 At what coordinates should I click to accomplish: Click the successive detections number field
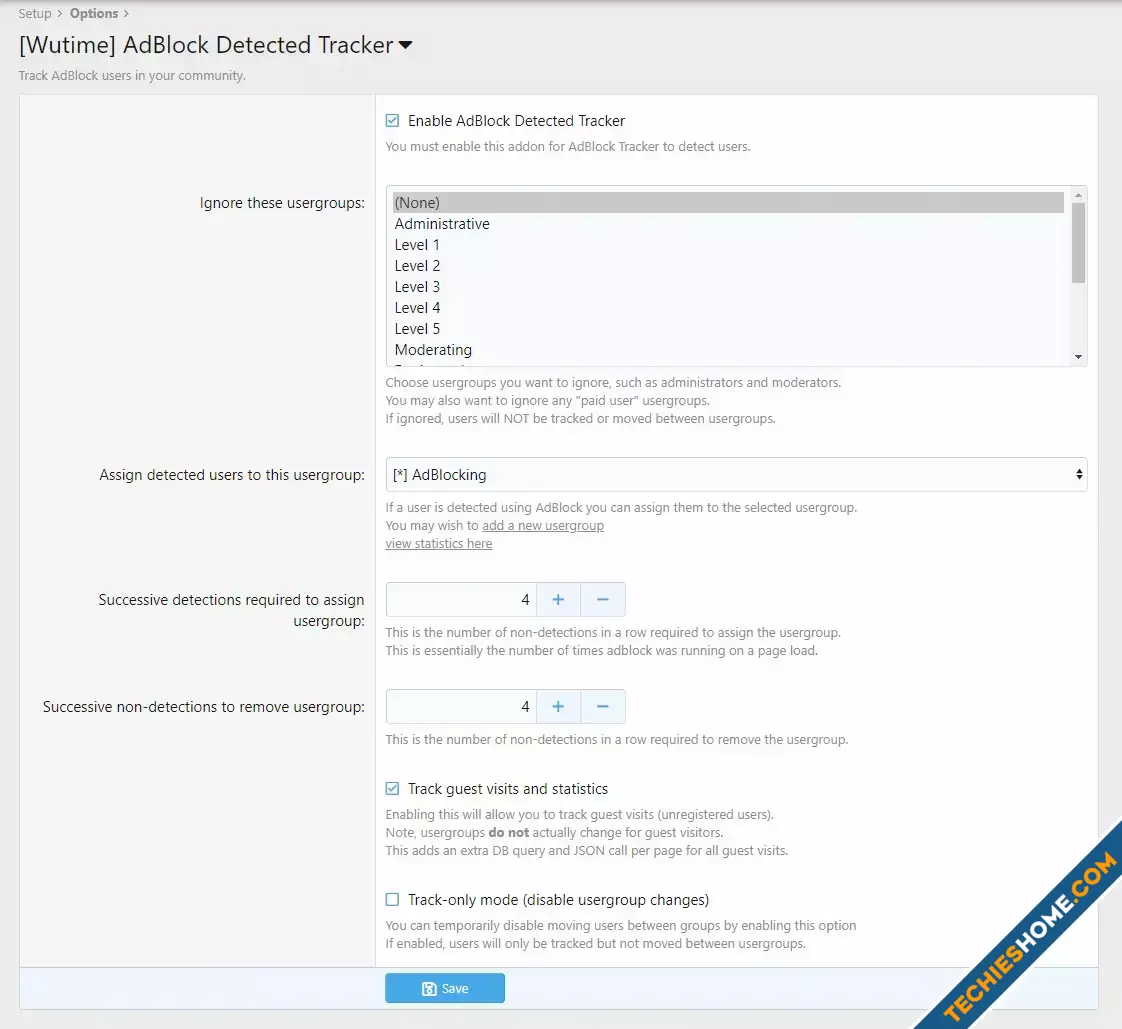click(x=461, y=600)
